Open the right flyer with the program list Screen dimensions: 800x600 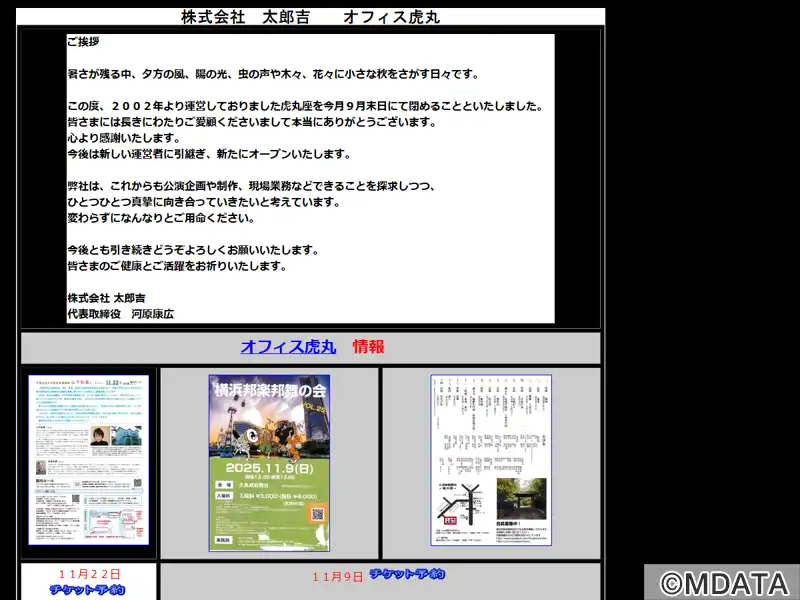[490, 460]
